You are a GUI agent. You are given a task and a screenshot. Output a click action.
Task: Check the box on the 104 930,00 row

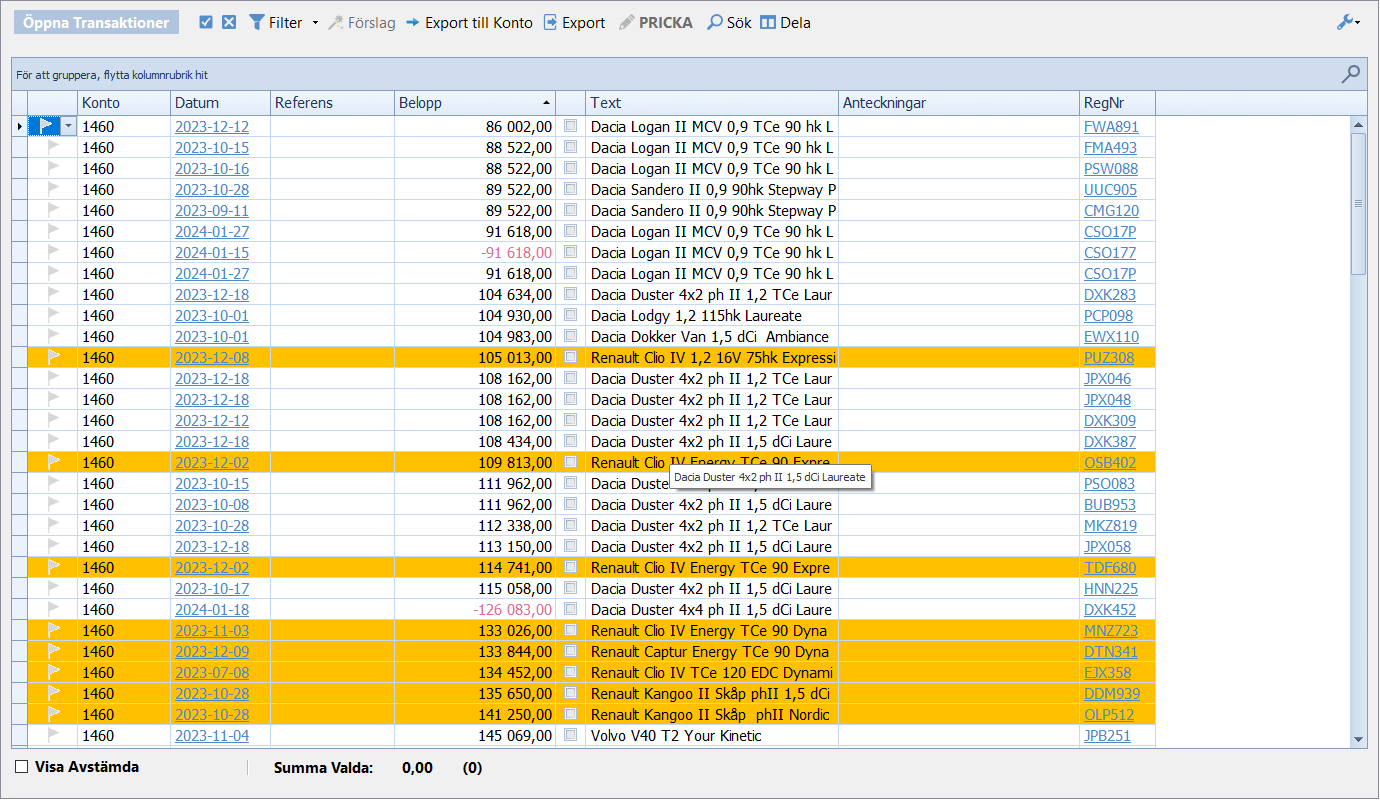tap(571, 315)
